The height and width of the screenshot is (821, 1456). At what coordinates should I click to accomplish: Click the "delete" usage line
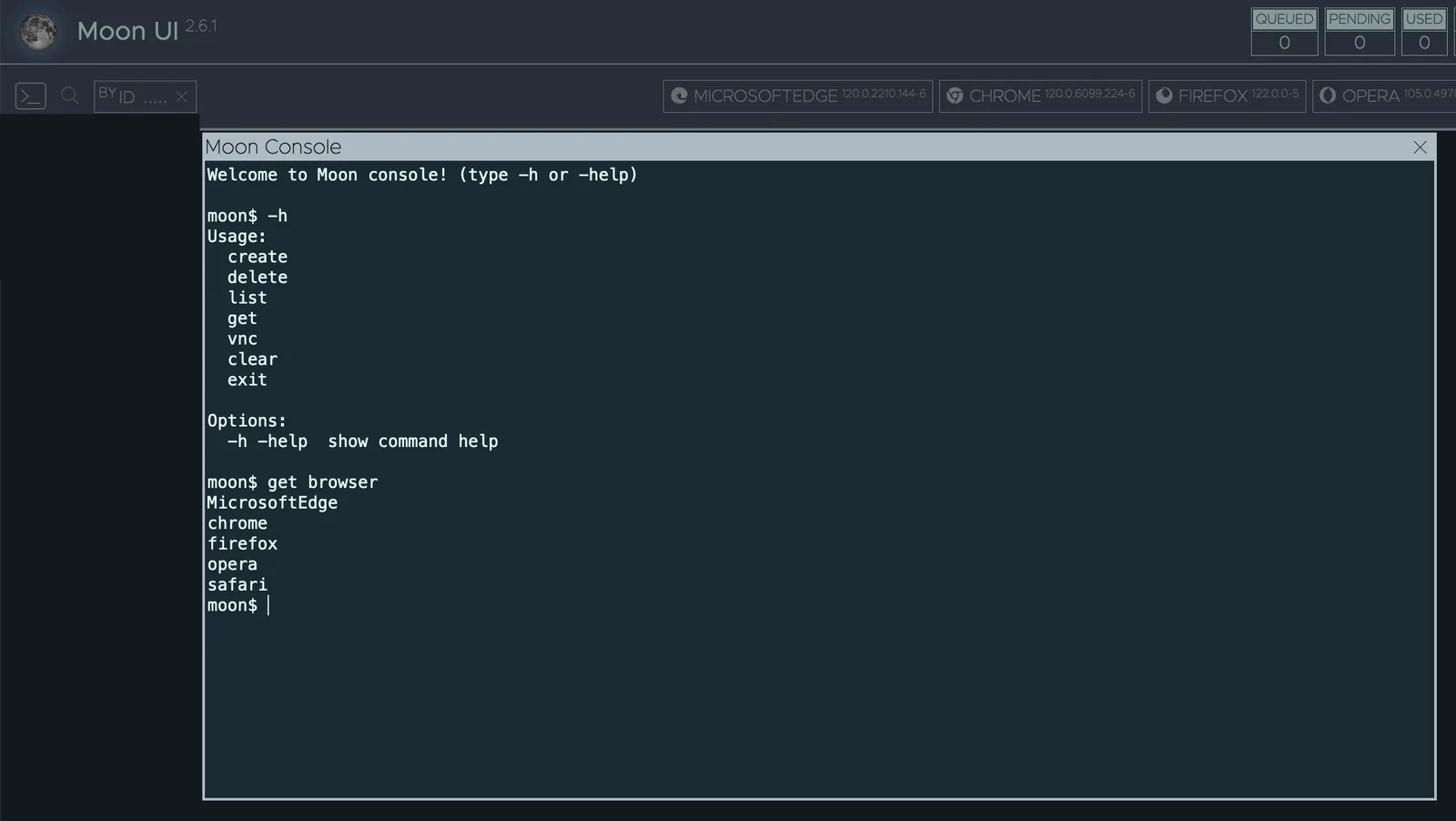pos(258,278)
